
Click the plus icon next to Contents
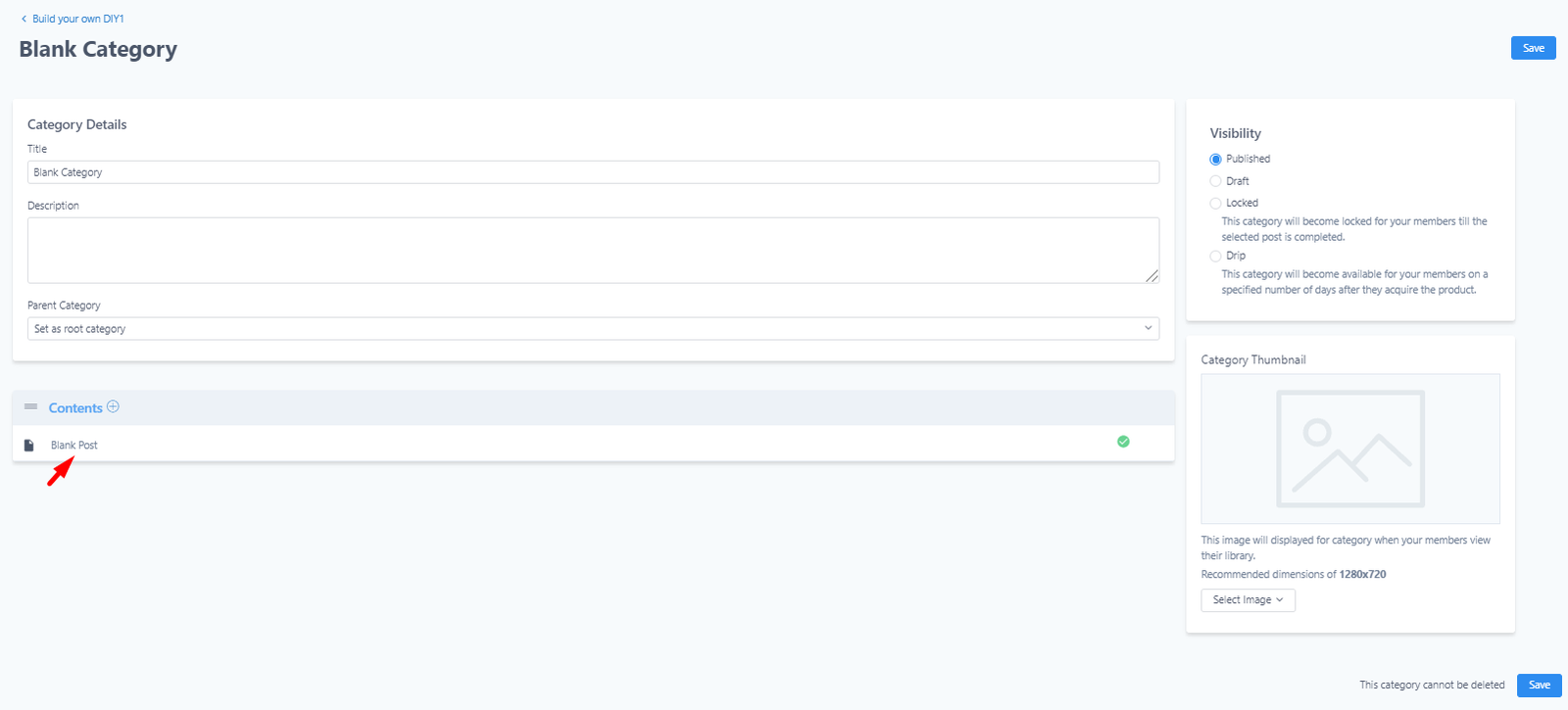113,406
